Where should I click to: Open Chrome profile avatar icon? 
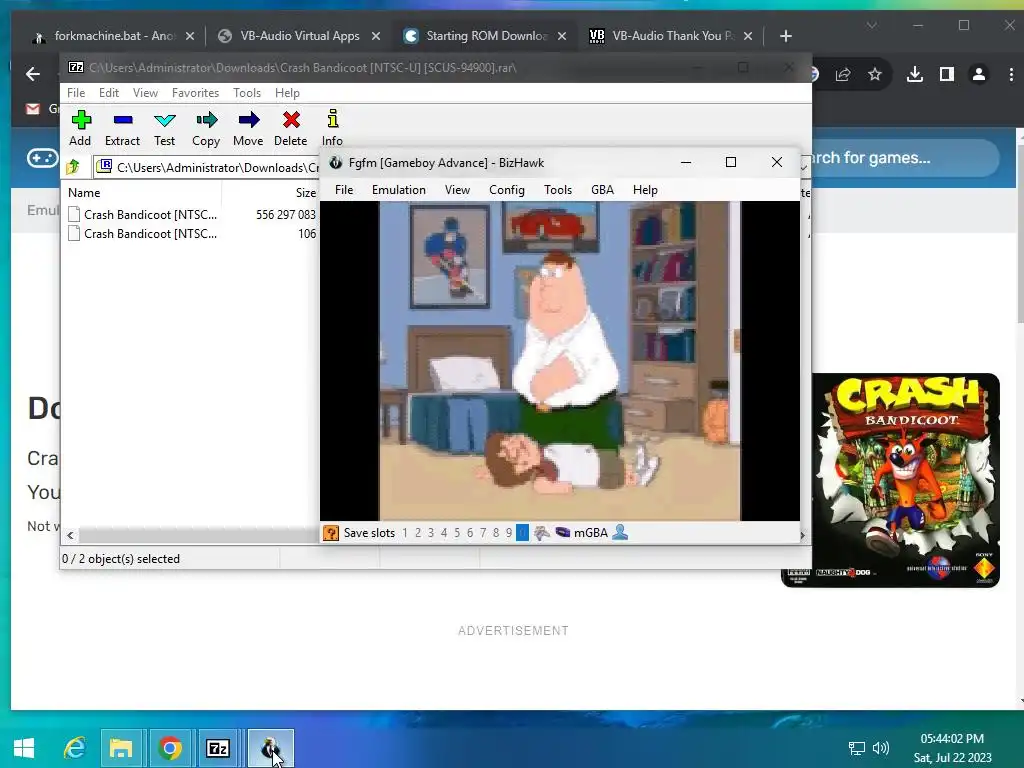point(979,74)
